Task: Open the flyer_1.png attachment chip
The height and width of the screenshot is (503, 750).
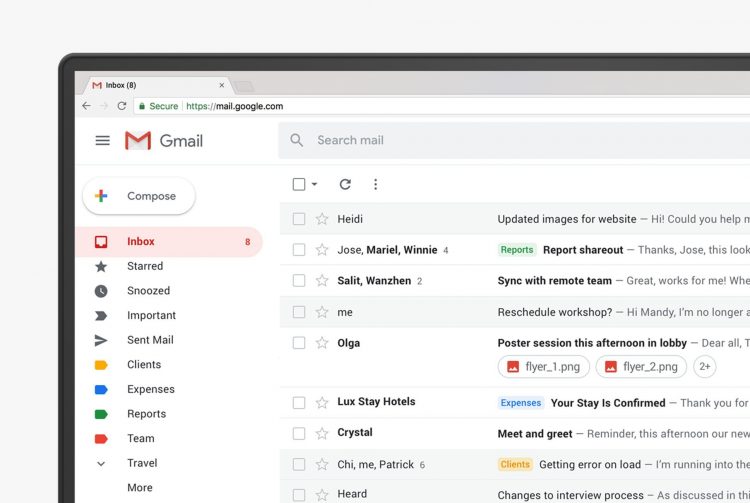Action: tap(543, 367)
